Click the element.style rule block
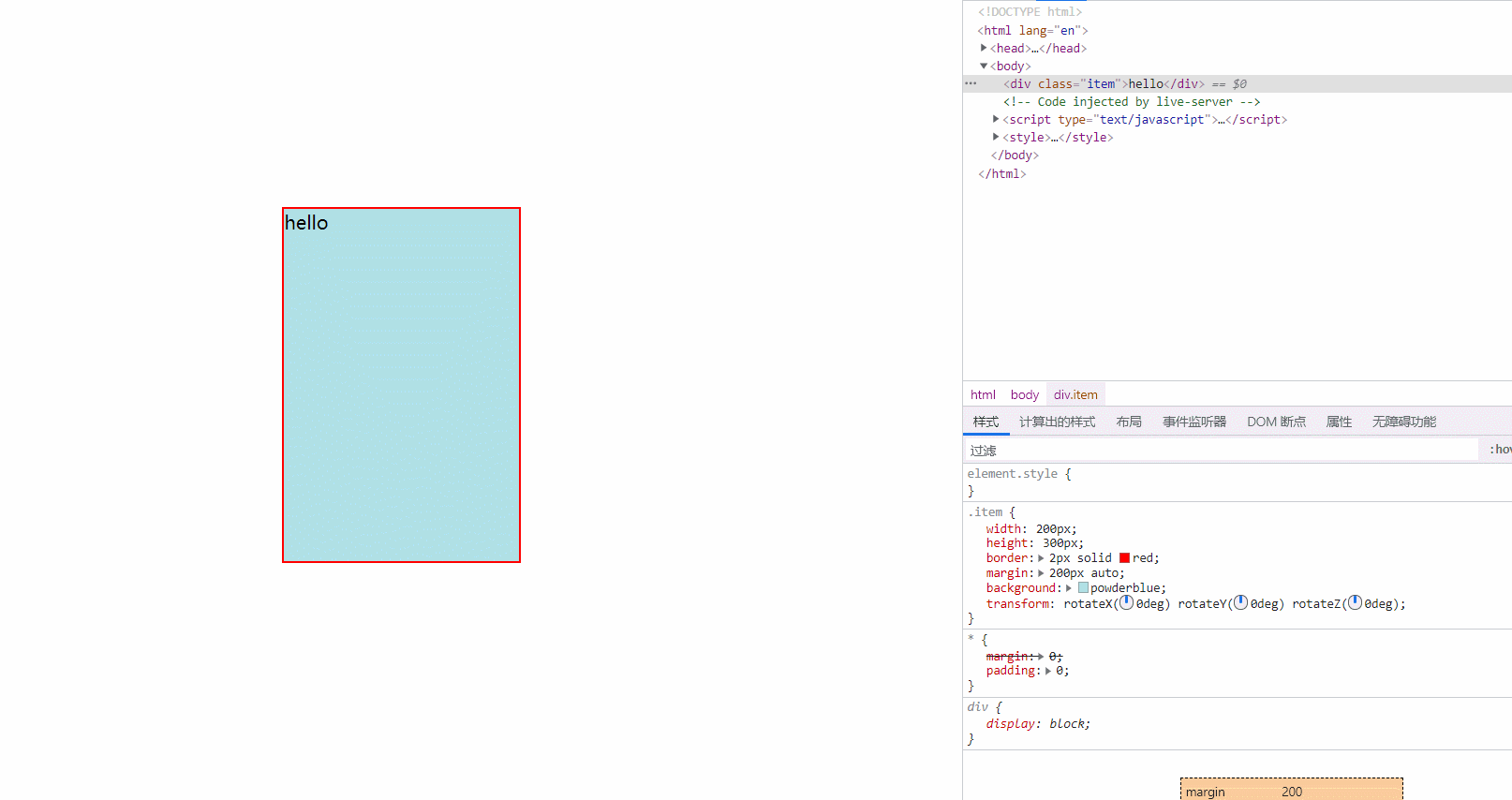 [x=1238, y=481]
